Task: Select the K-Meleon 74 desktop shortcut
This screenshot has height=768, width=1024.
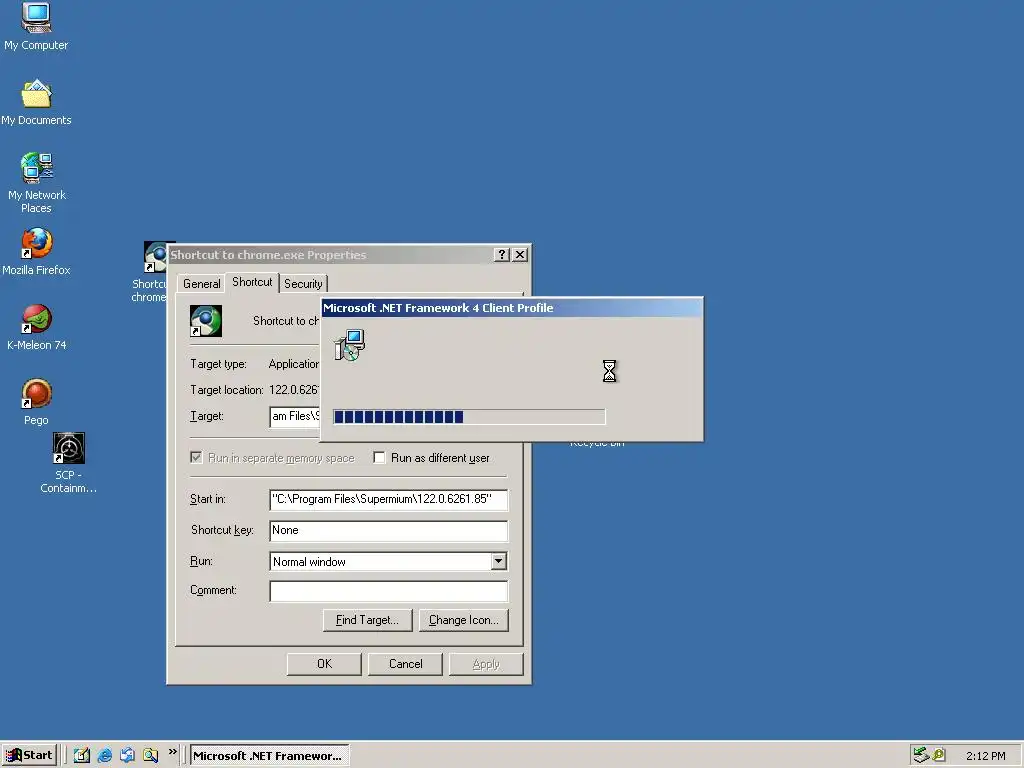Action: point(37,327)
